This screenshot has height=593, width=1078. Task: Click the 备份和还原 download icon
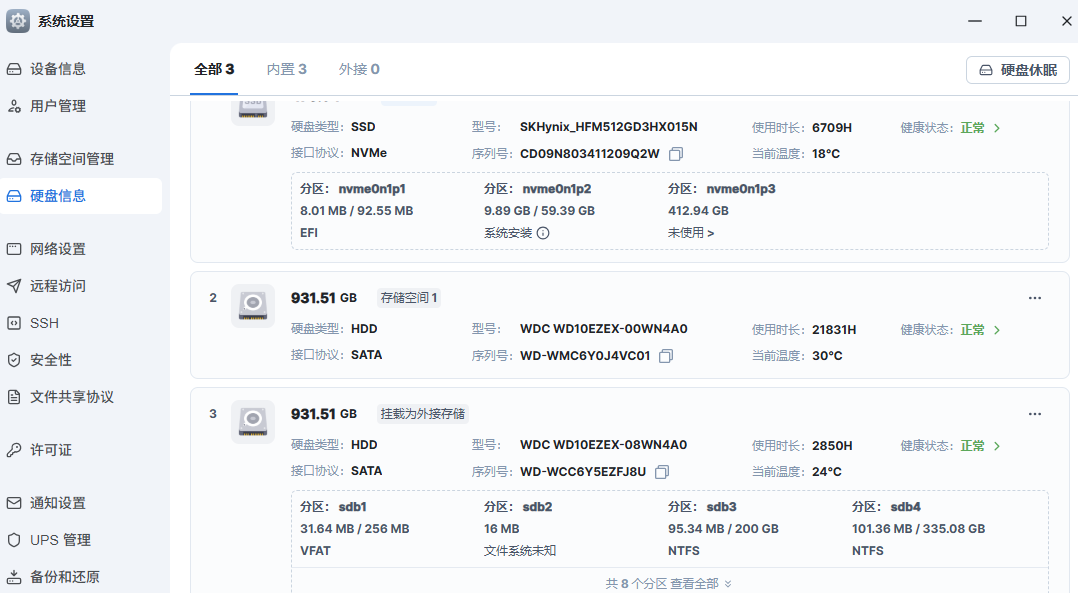[14, 577]
